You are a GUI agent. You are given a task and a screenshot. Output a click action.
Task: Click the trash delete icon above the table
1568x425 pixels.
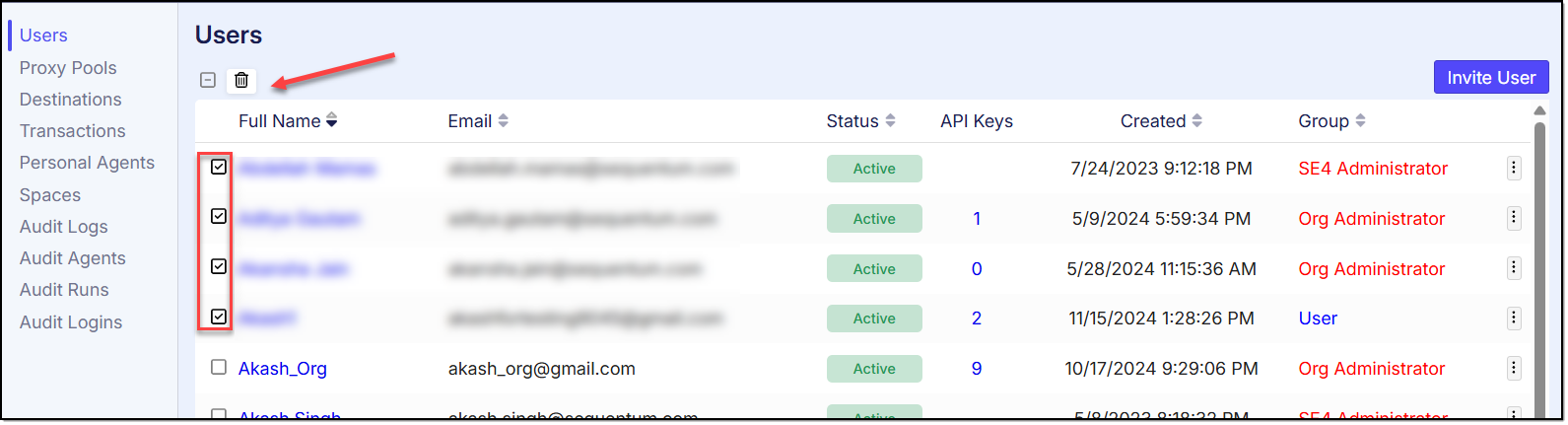(x=241, y=81)
